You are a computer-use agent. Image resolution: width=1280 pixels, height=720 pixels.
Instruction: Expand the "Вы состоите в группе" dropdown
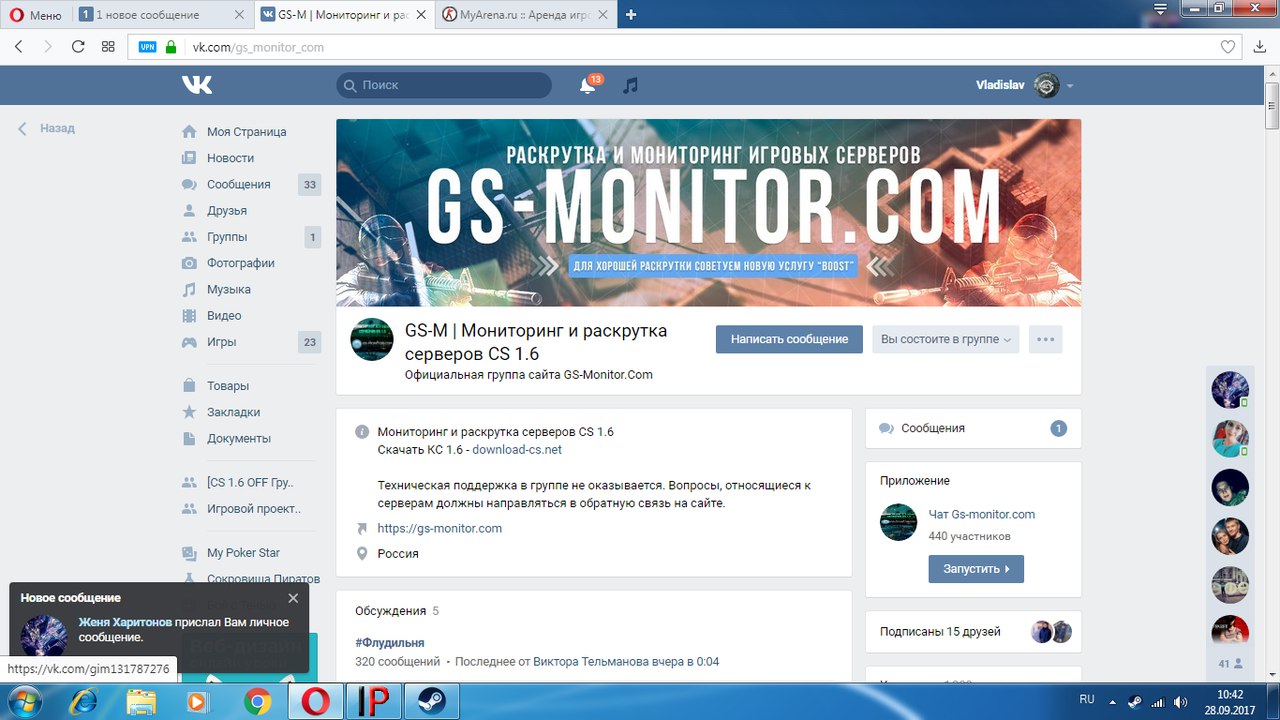(x=945, y=339)
